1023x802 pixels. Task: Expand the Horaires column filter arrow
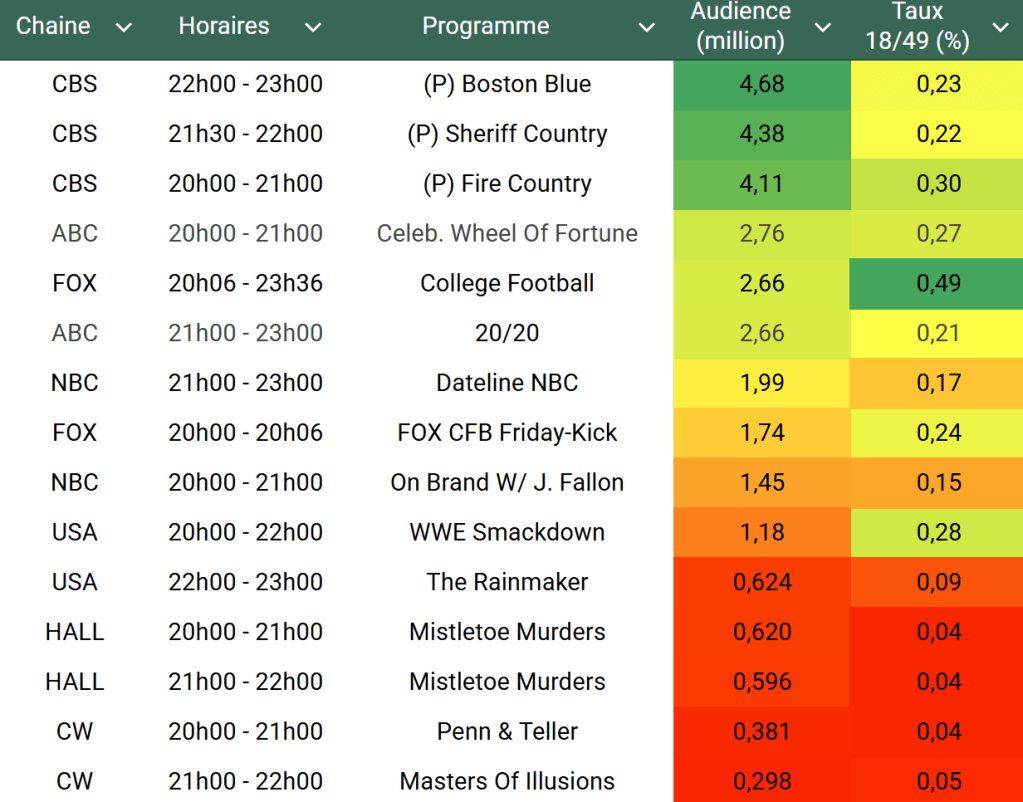[x=313, y=28]
